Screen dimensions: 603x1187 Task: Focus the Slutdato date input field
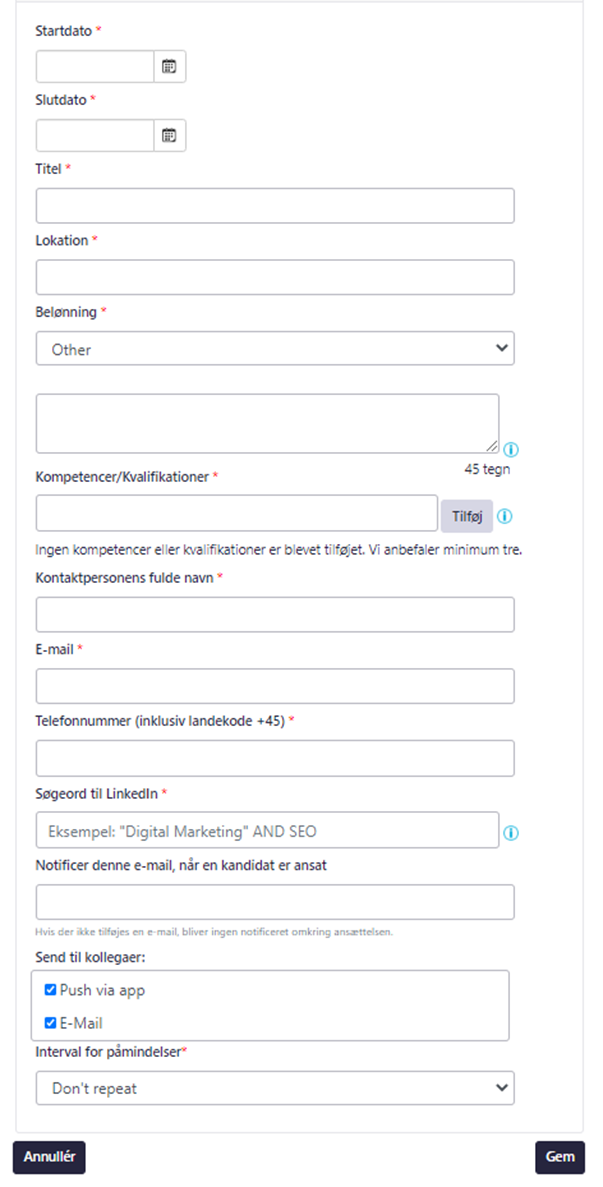tap(95, 135)
